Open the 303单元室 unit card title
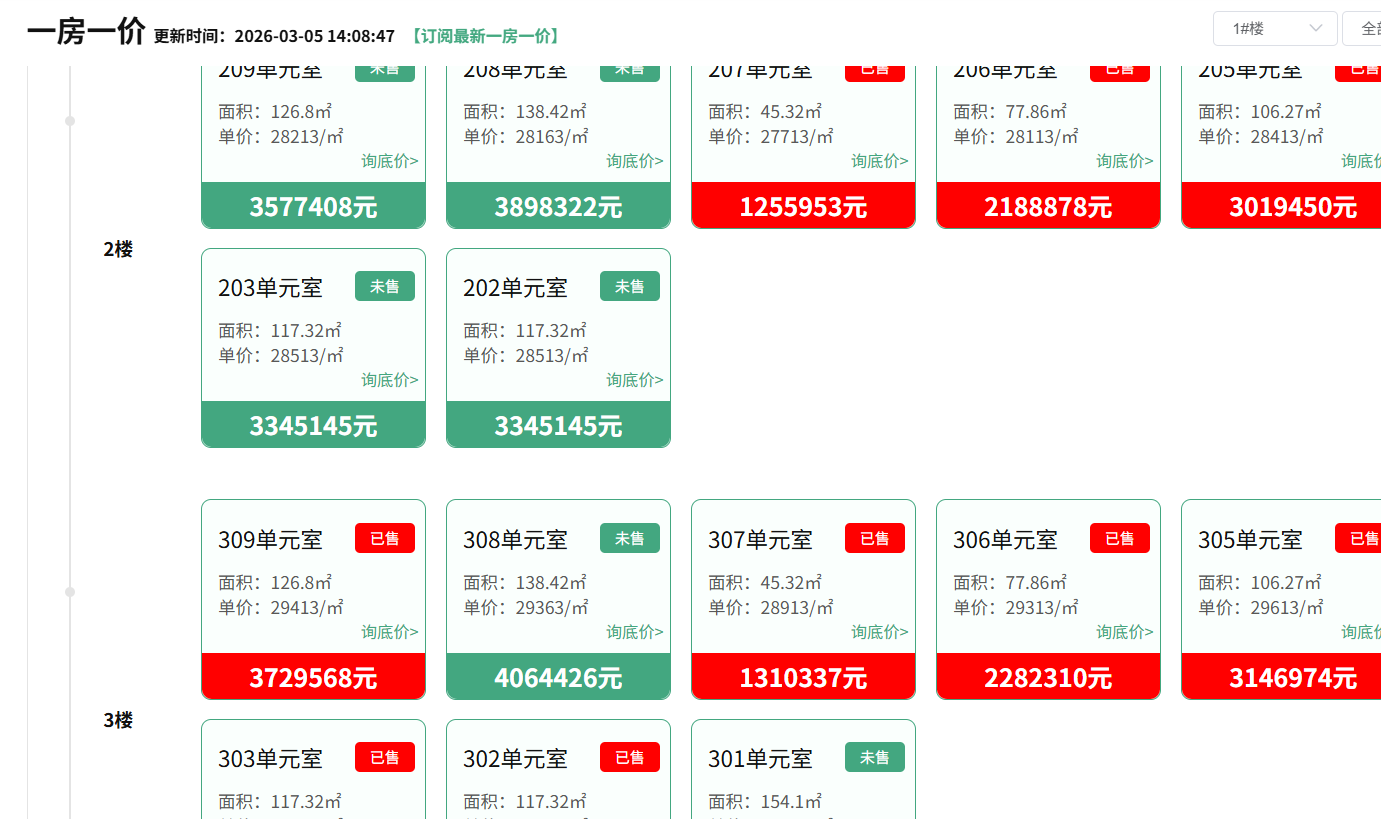This screenshot has height=819, width=1381. [270, 759]
